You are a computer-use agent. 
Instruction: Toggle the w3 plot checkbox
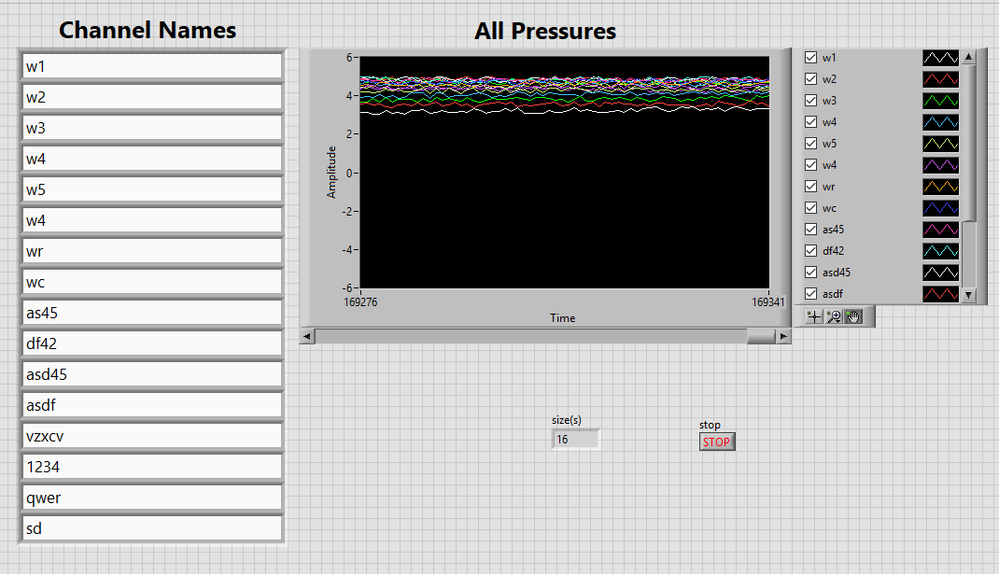tap(810, 100)
